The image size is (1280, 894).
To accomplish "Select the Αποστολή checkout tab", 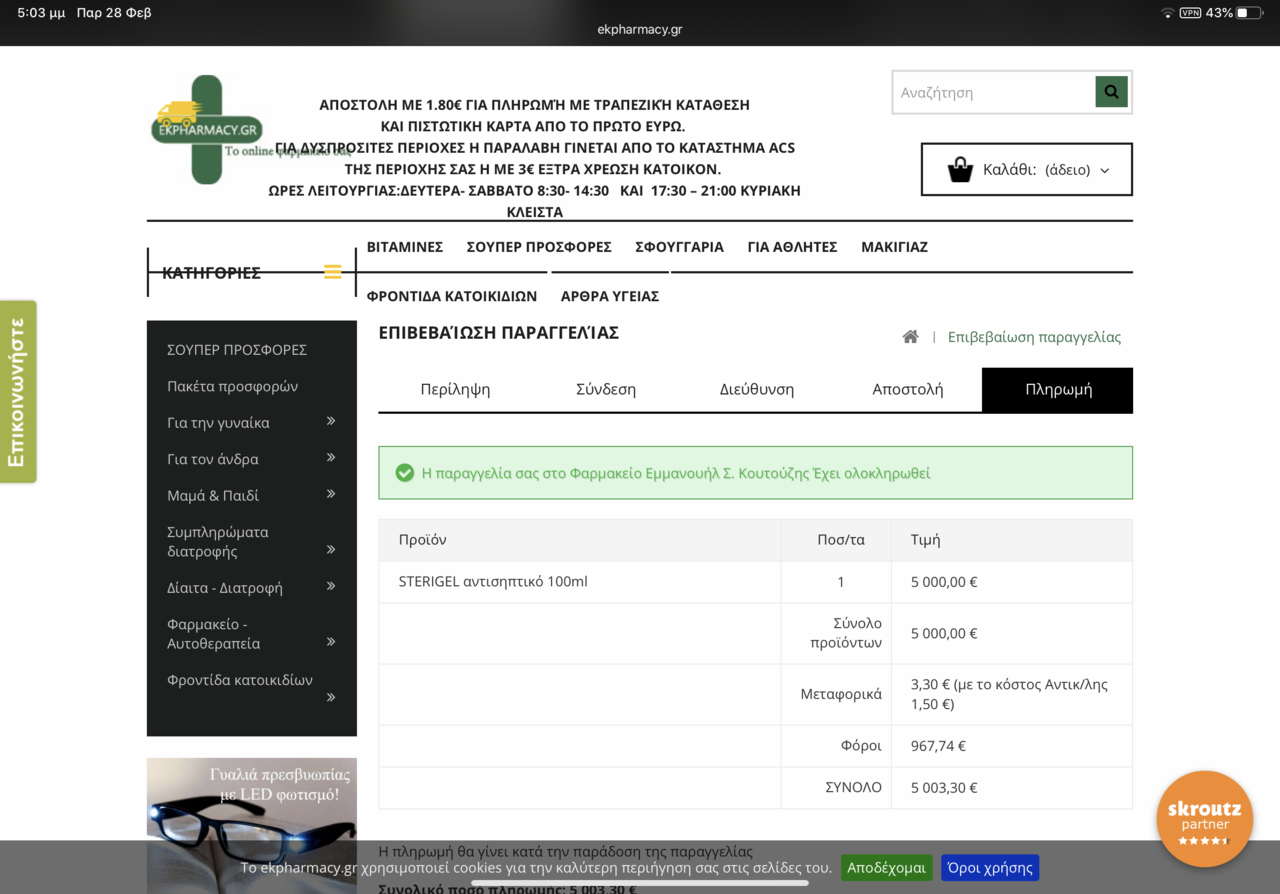I will [x=908, y=389].
